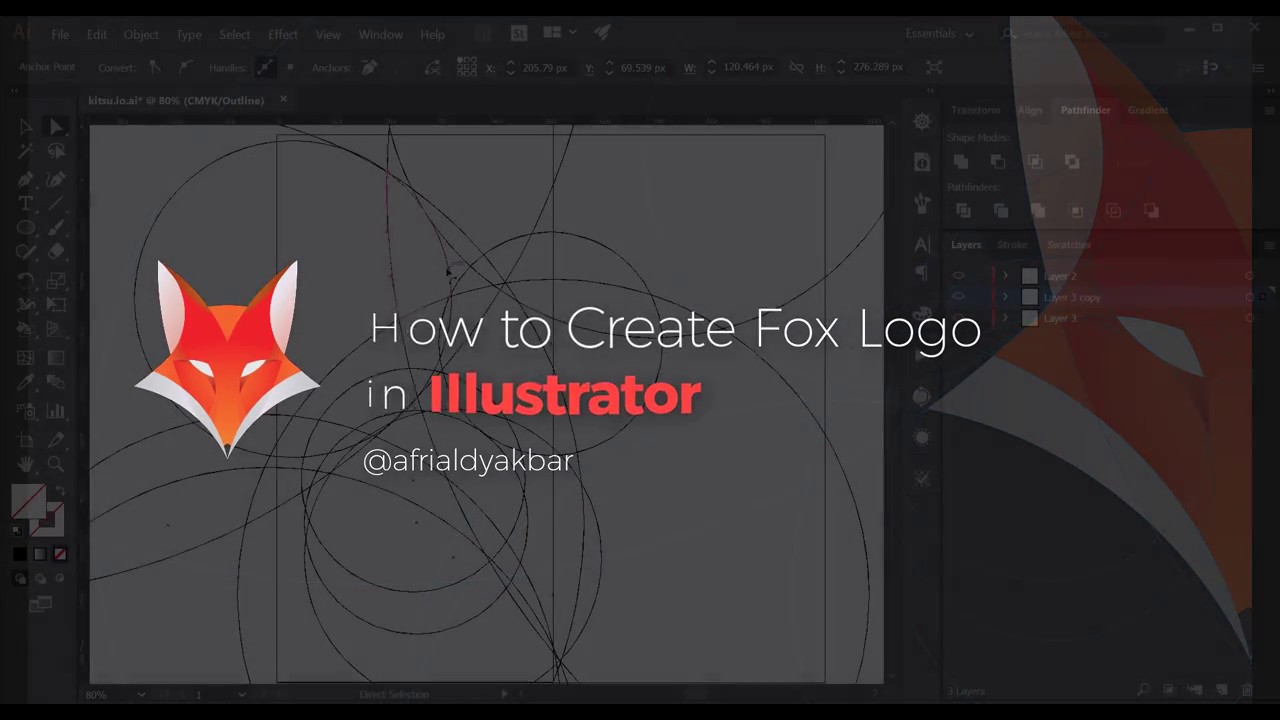Click the Merge pathfinder icon
The width and height of the screenshot is (1280, 720).
coord(1038,210)
